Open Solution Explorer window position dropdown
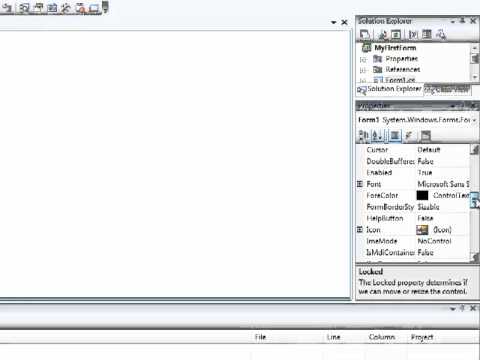480x360 pixels. pos(453,21)
